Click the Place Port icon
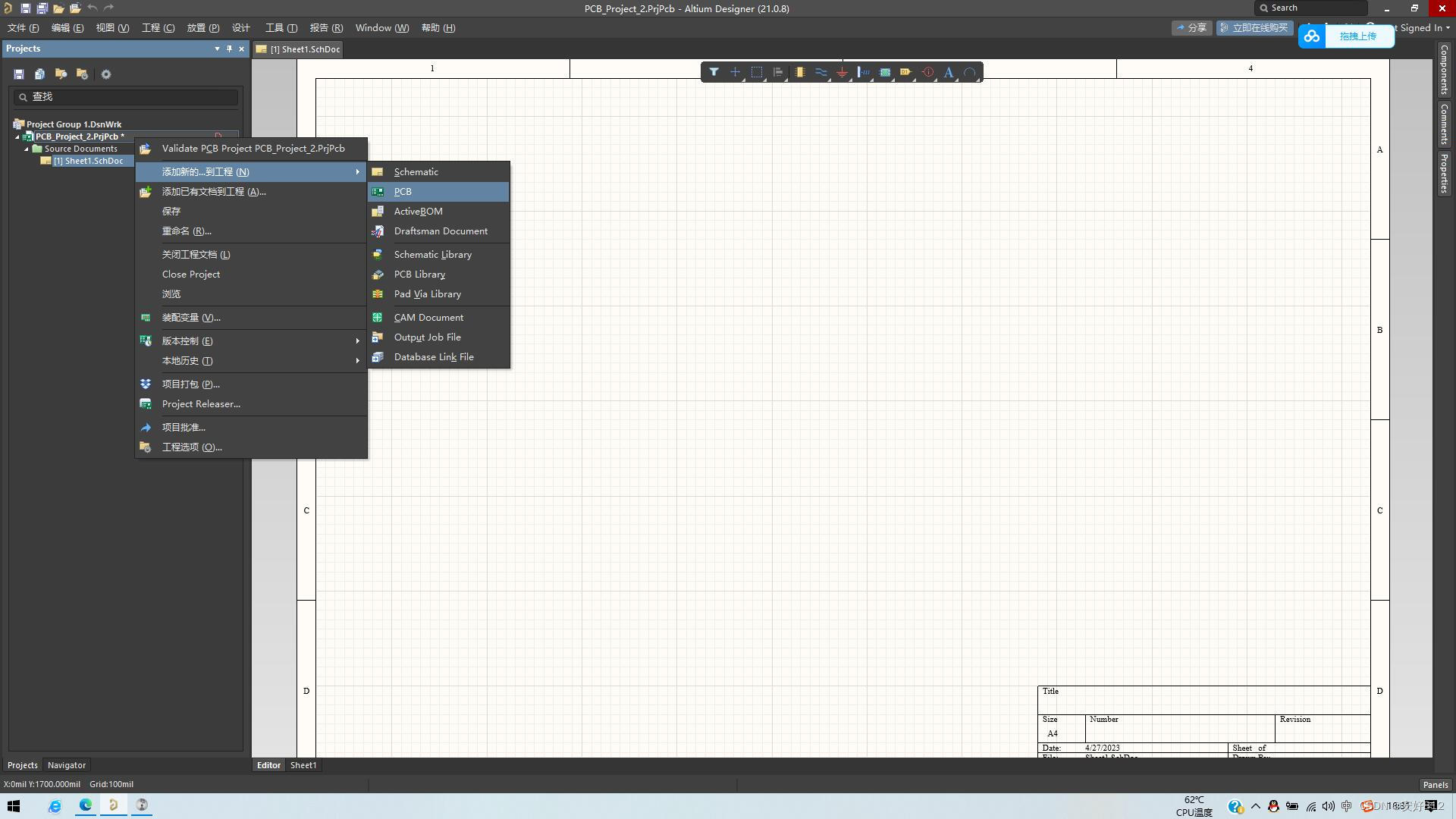The image size is (1456, 819). (905, 72)
